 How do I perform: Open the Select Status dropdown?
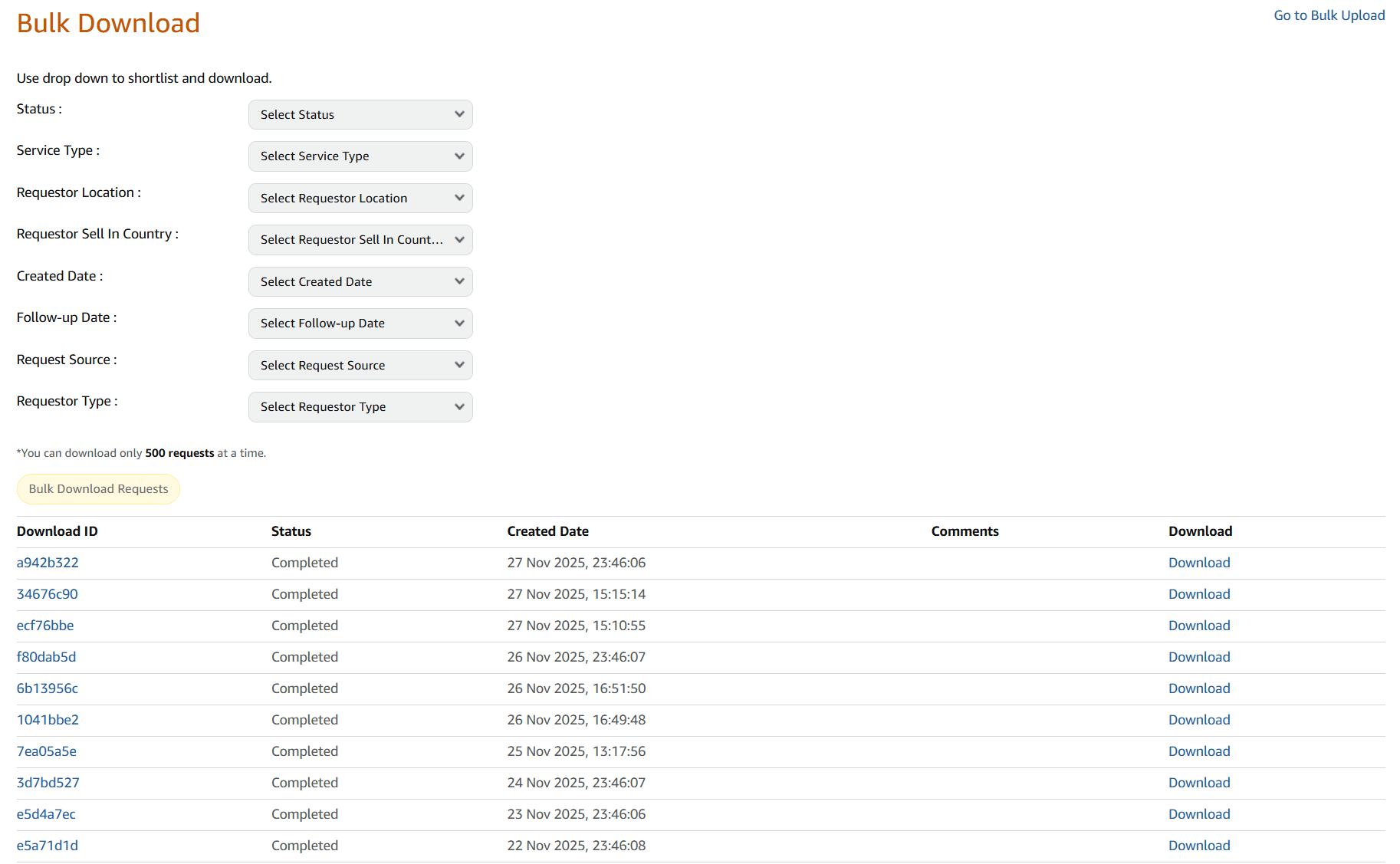(360, 114)
